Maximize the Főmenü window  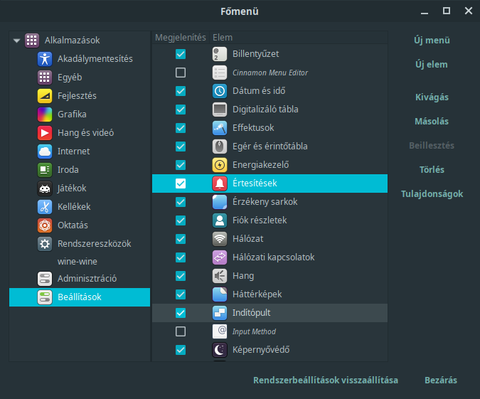coord(446,11)
